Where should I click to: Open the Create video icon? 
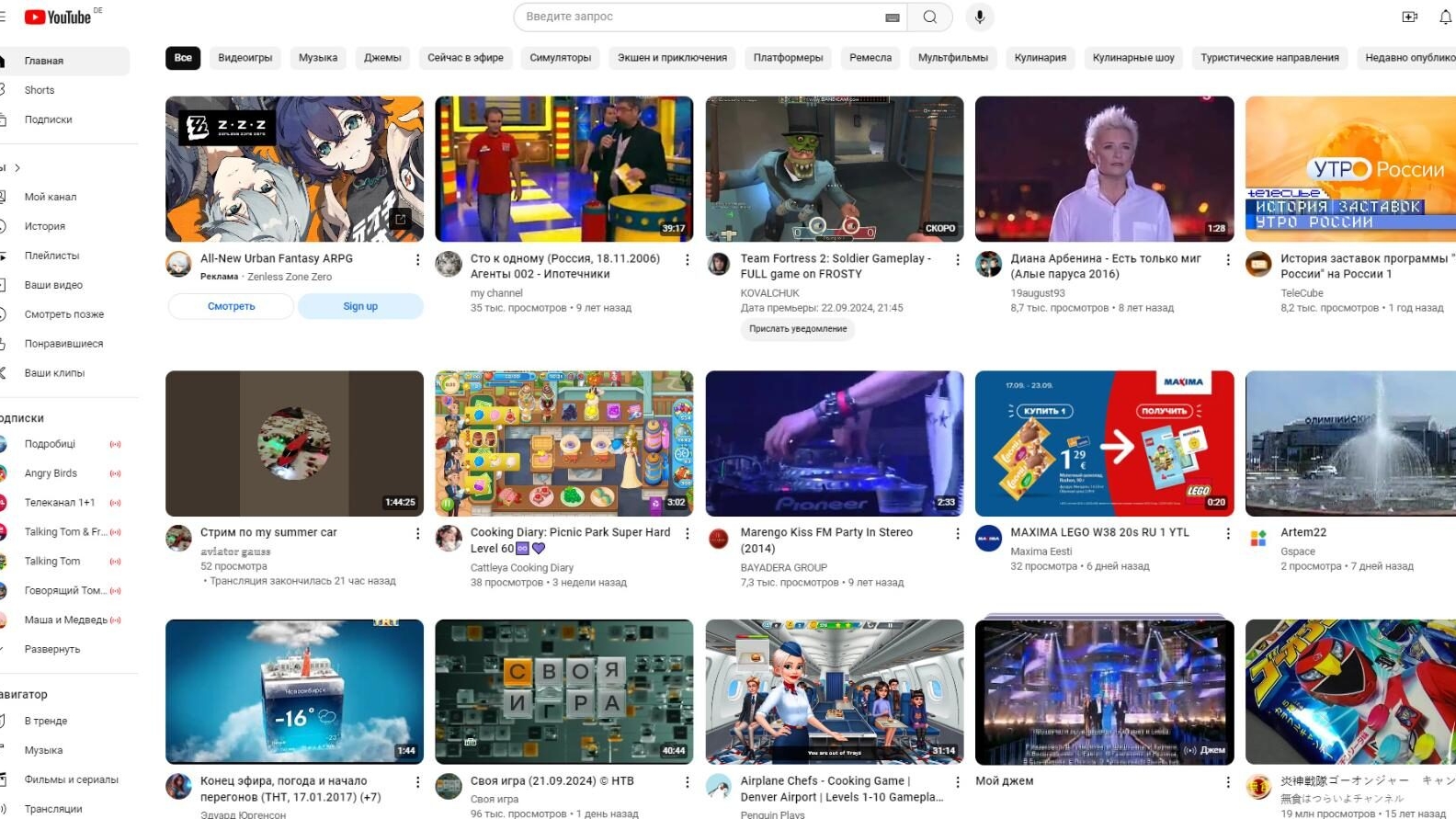coord(1409,17)
